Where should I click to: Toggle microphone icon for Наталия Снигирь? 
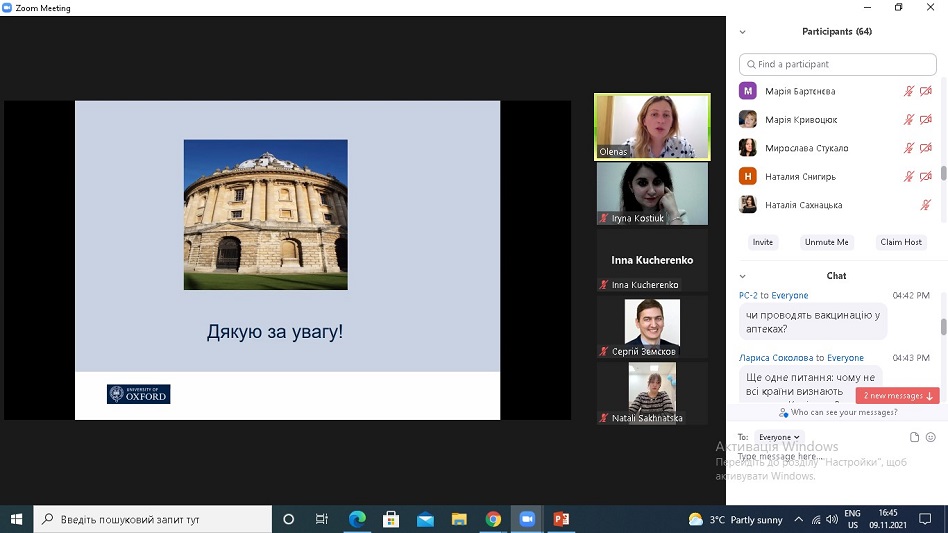point(909,177)
